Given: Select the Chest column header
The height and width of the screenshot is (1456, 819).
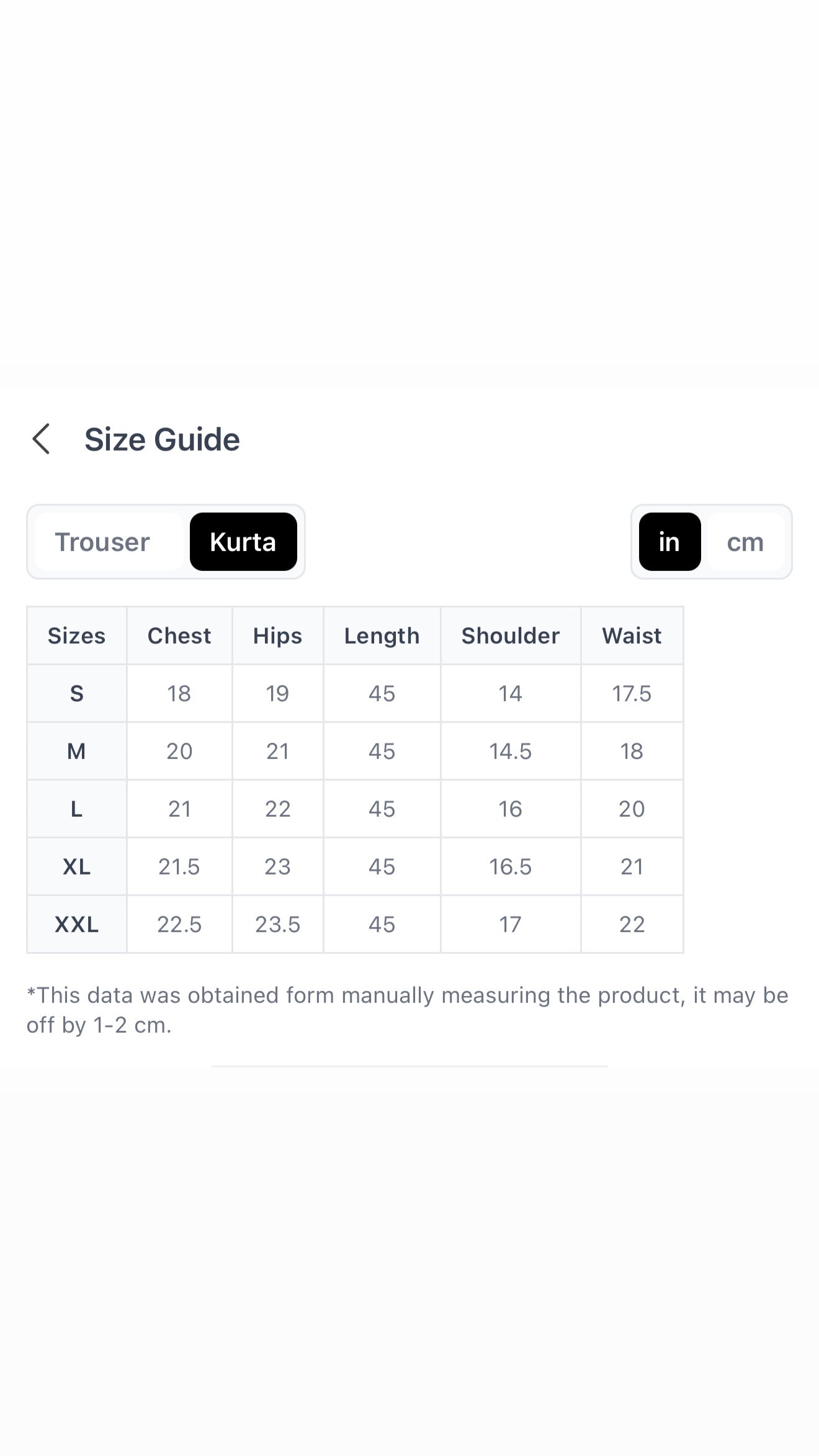Looking at the screenshot, I should coord(179,636).
